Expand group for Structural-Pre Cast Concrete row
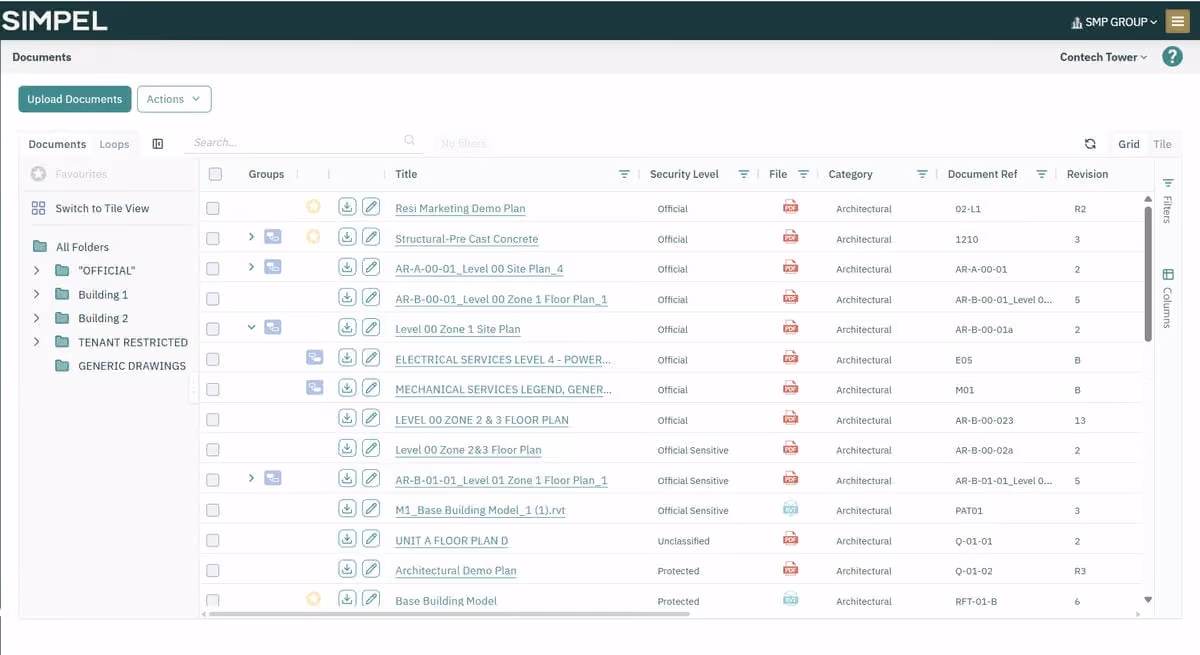The width and height of the screenshot is (1200, 655). (252, 237)
